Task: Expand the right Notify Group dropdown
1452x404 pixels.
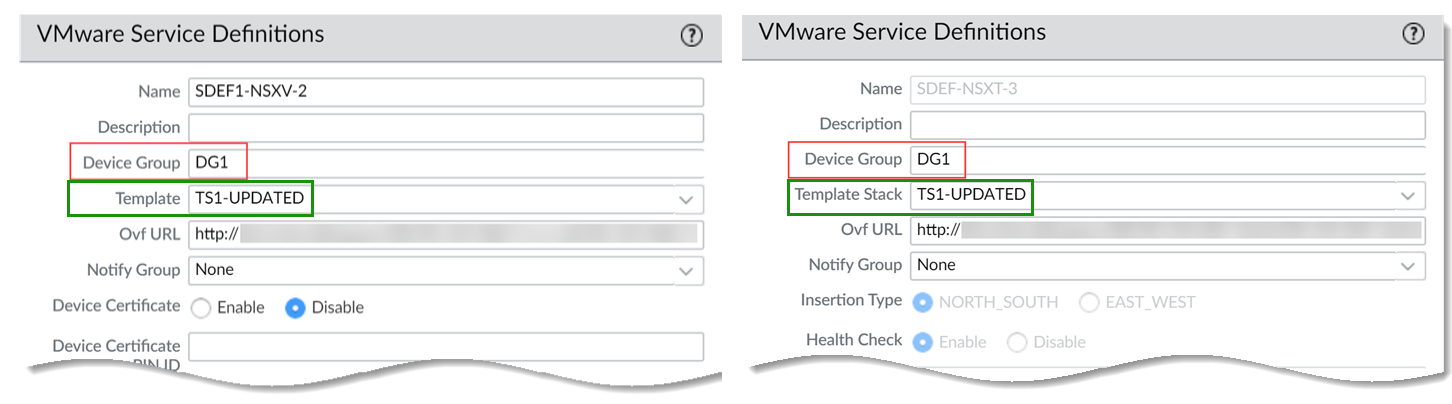Action: (x=1408, y=266)
